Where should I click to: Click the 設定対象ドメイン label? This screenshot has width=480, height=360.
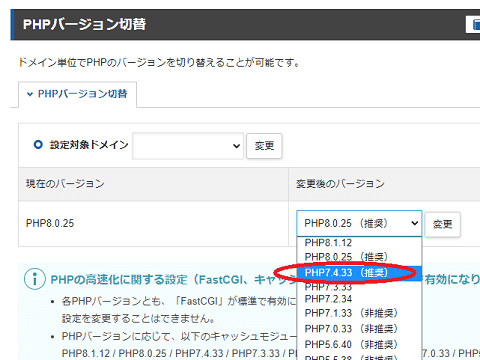click(x=89, y=145)
